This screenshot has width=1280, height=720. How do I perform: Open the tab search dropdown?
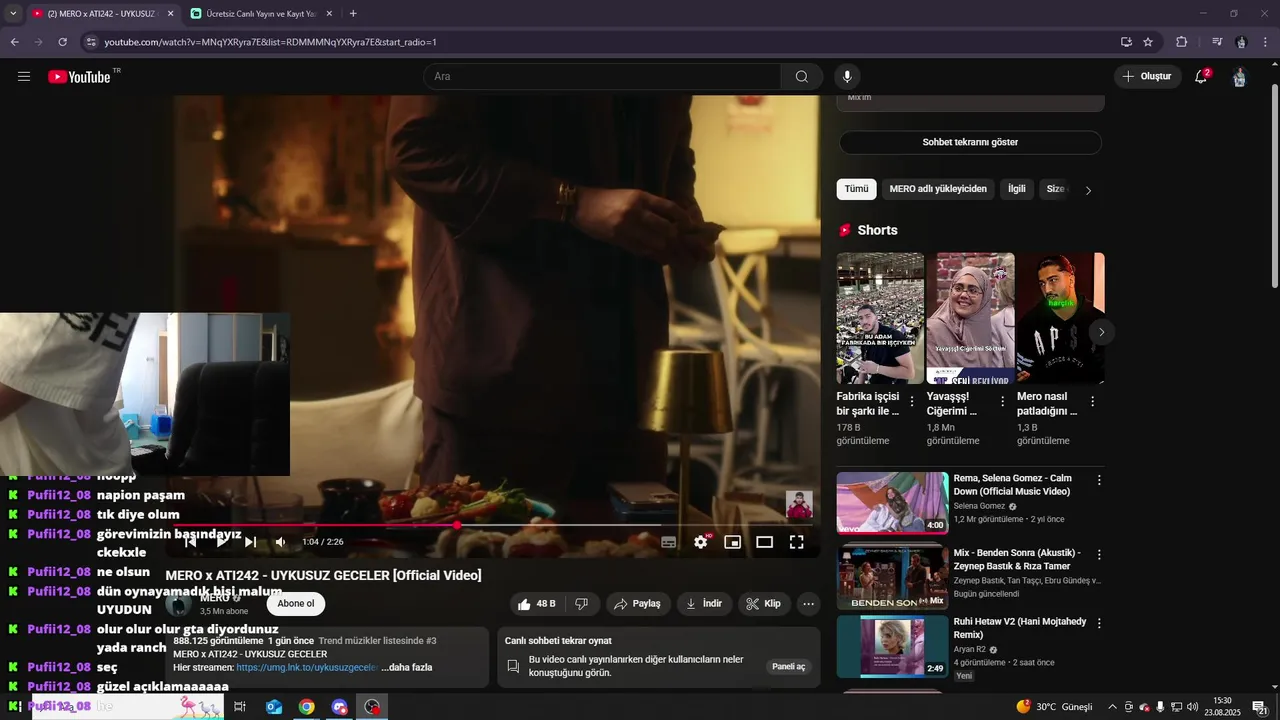coord(13,14)
